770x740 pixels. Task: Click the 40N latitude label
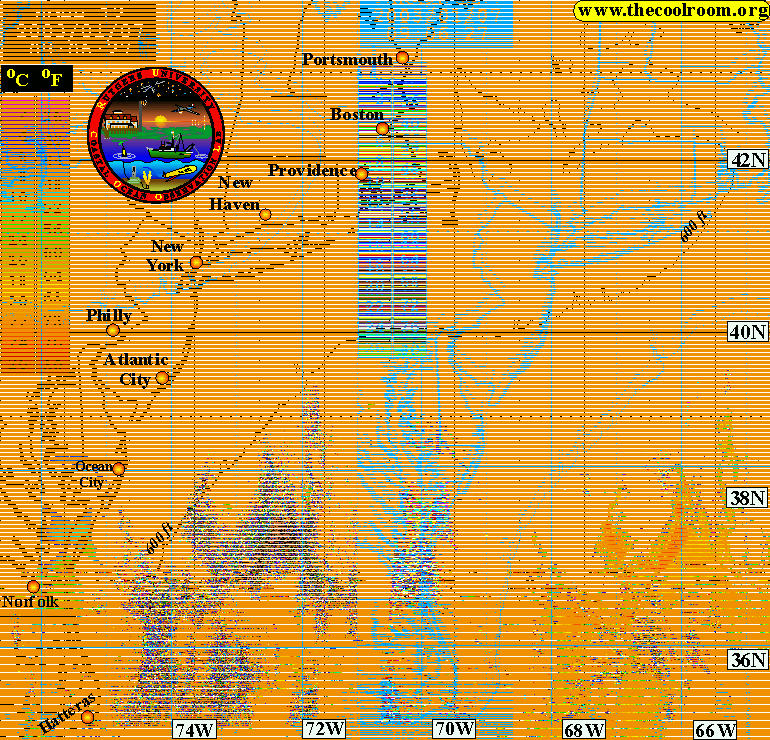click(748, 332)
